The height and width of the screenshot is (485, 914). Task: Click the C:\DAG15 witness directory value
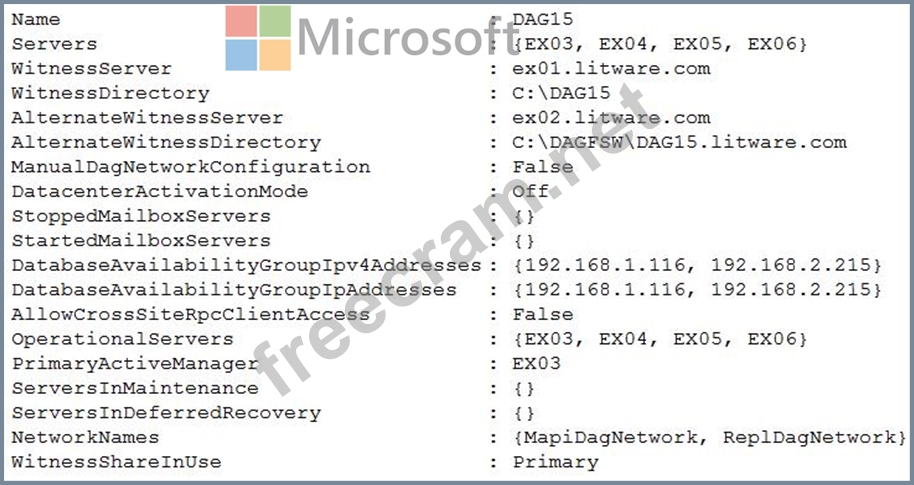coord(561,93)
